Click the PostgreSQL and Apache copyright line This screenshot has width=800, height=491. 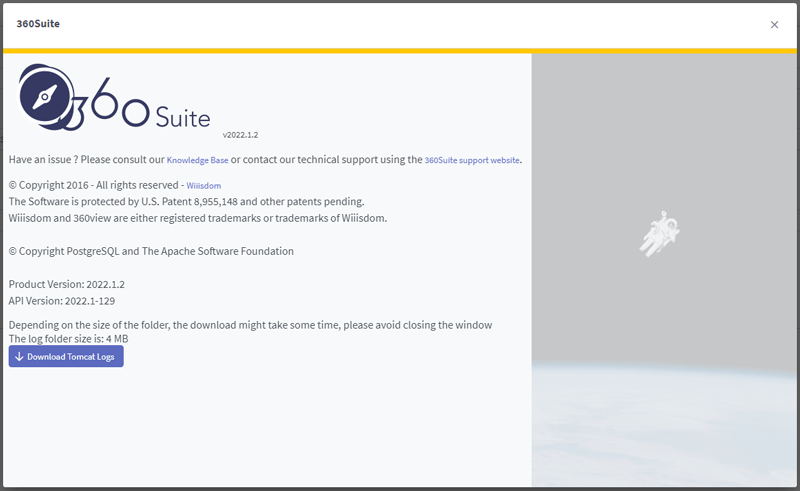point(151,251)
